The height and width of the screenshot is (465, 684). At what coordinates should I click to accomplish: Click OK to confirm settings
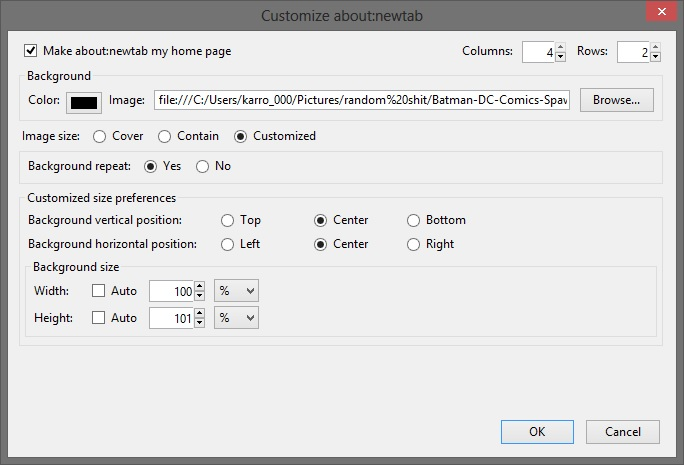[x=537, y=432]
